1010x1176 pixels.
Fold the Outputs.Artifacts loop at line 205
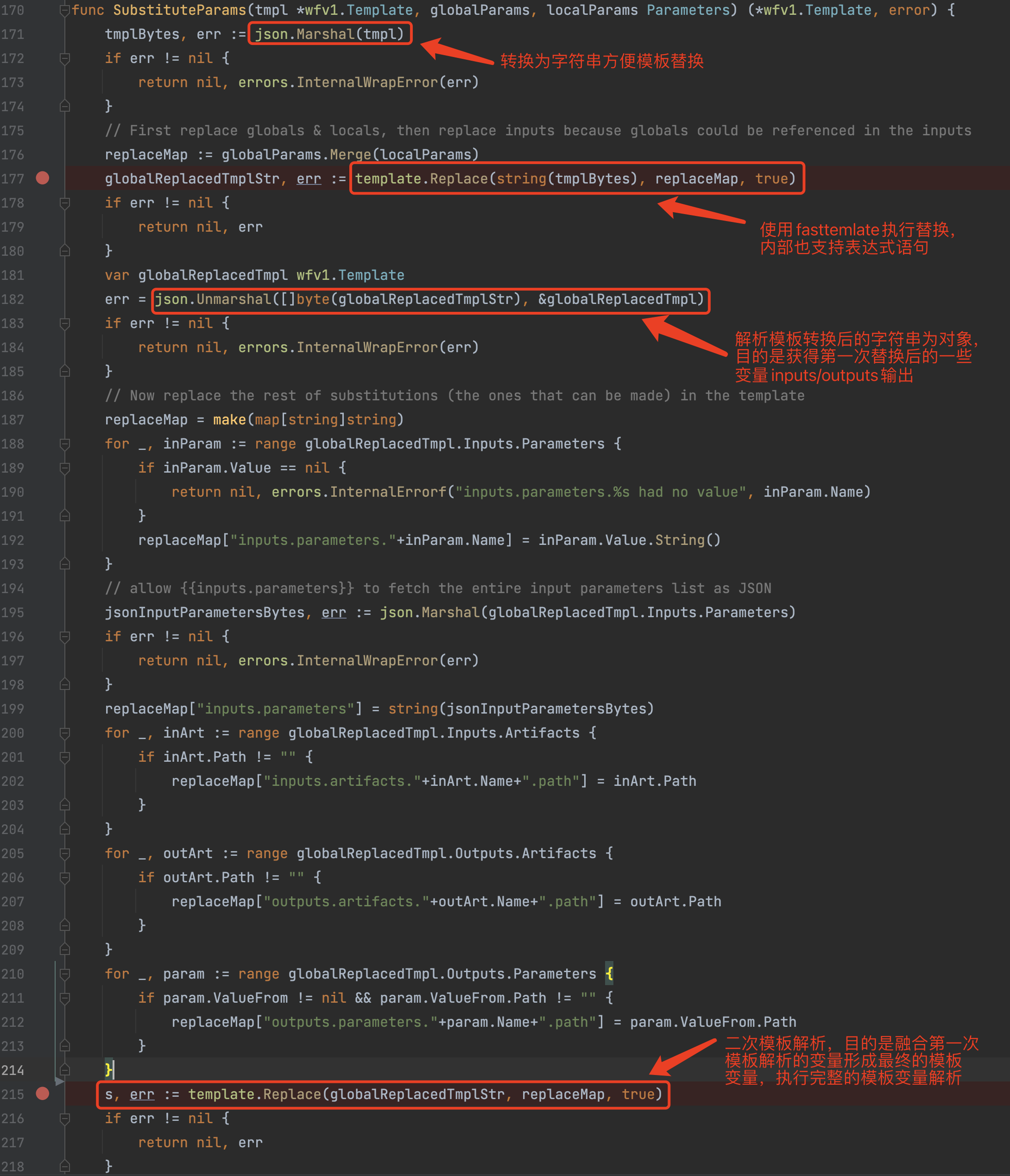coord(65,853)
